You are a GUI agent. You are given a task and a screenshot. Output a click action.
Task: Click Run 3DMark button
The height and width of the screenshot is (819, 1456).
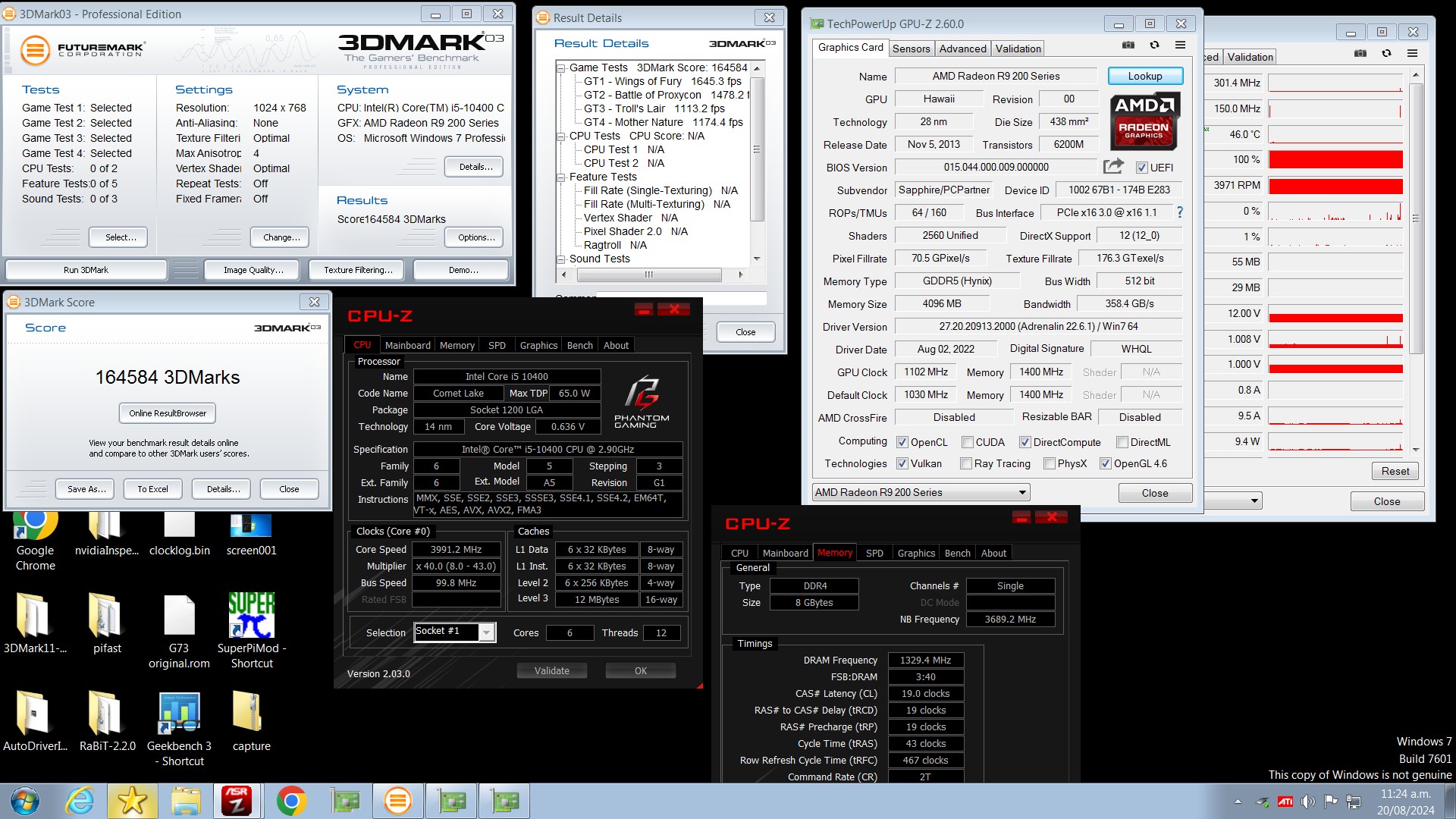tap(86, 270)
